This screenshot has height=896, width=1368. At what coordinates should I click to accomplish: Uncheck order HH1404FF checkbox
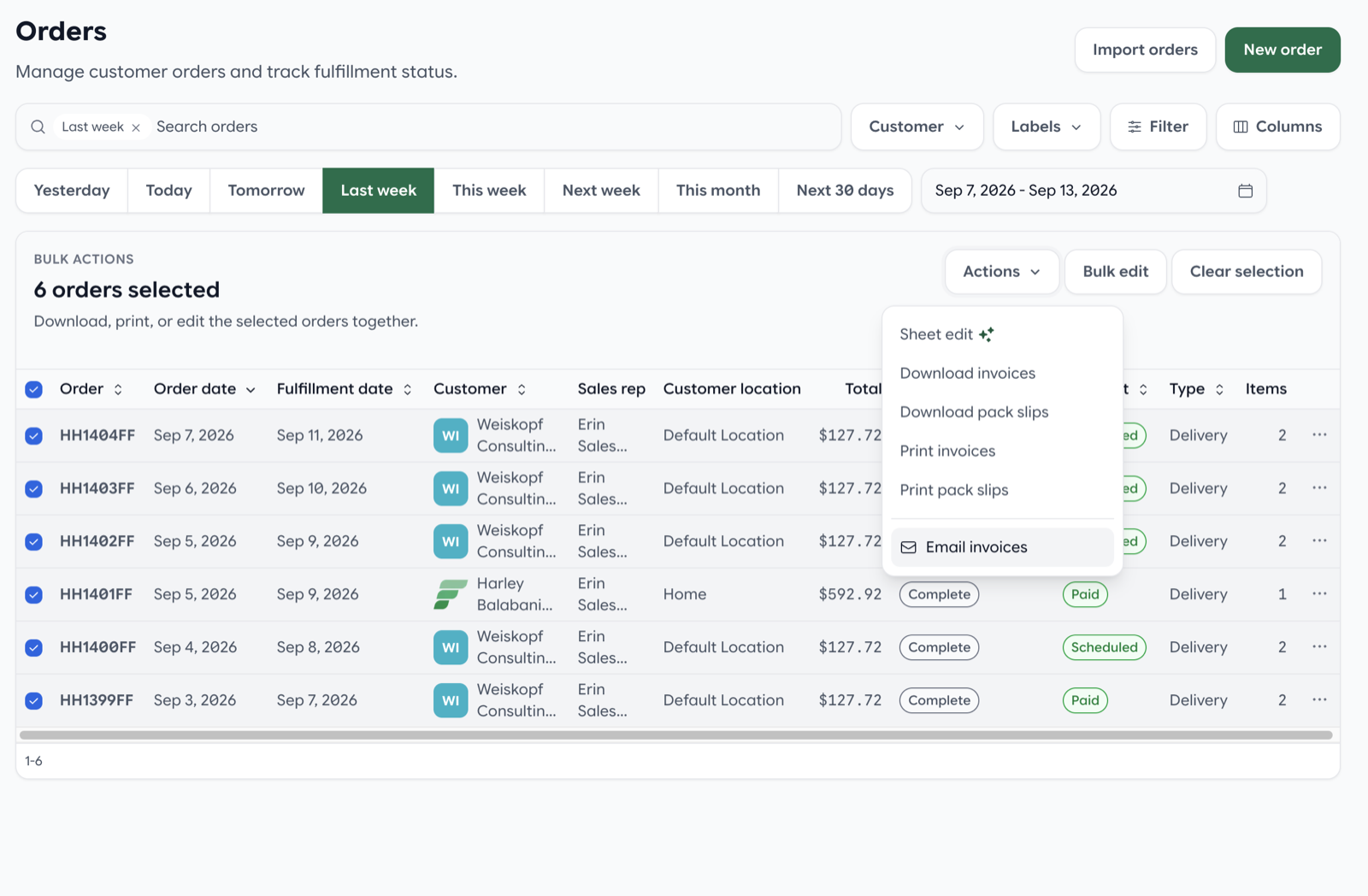(x=33, y=435)
